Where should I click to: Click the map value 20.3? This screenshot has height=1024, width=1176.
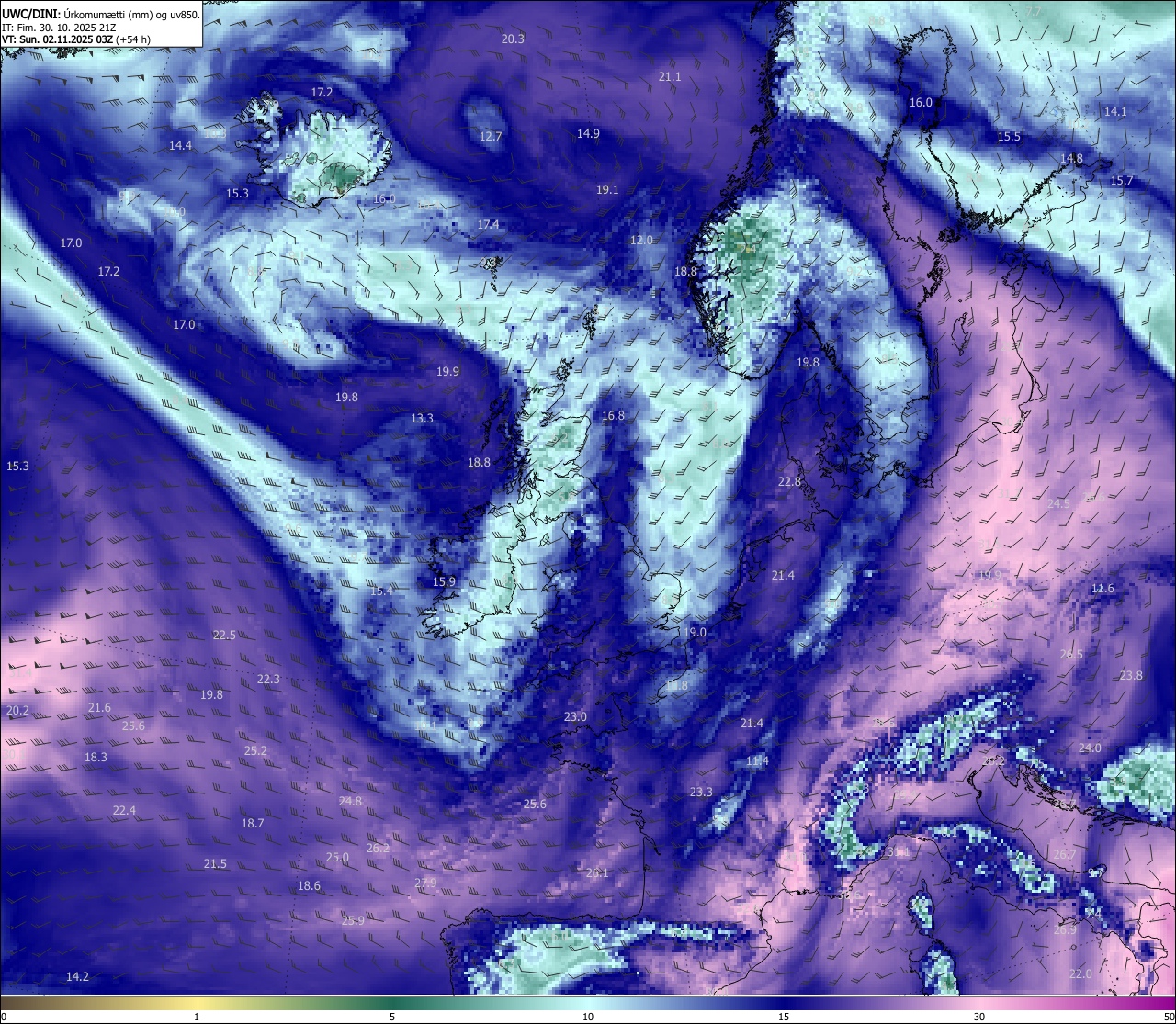(x=513, y=39)
